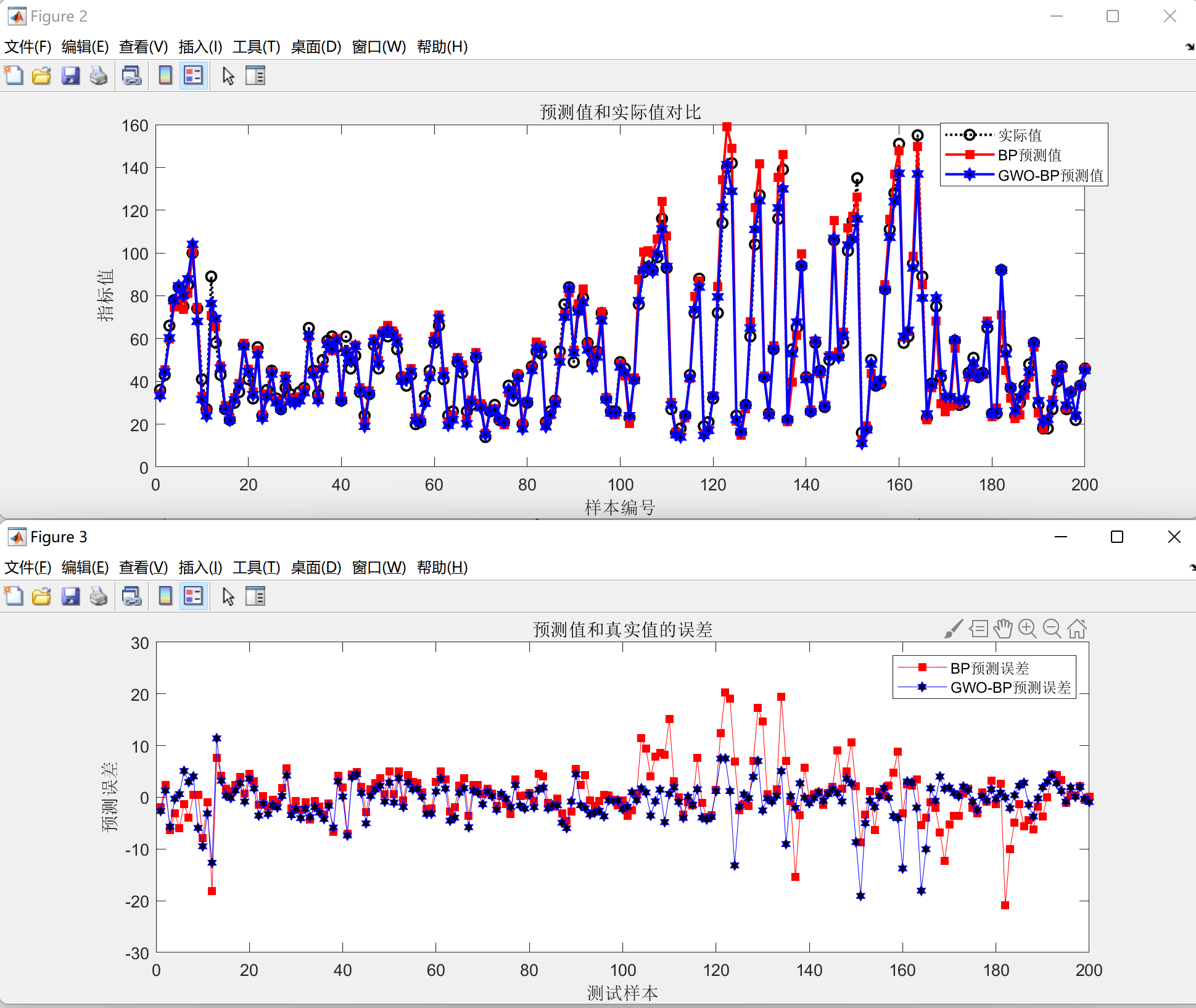Expand the 文件(F) menu in Figure 2

[x=28, y=47]
